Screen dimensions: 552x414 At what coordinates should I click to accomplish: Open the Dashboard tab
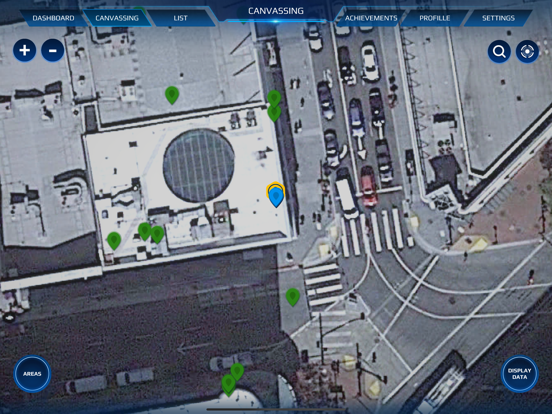53,18
